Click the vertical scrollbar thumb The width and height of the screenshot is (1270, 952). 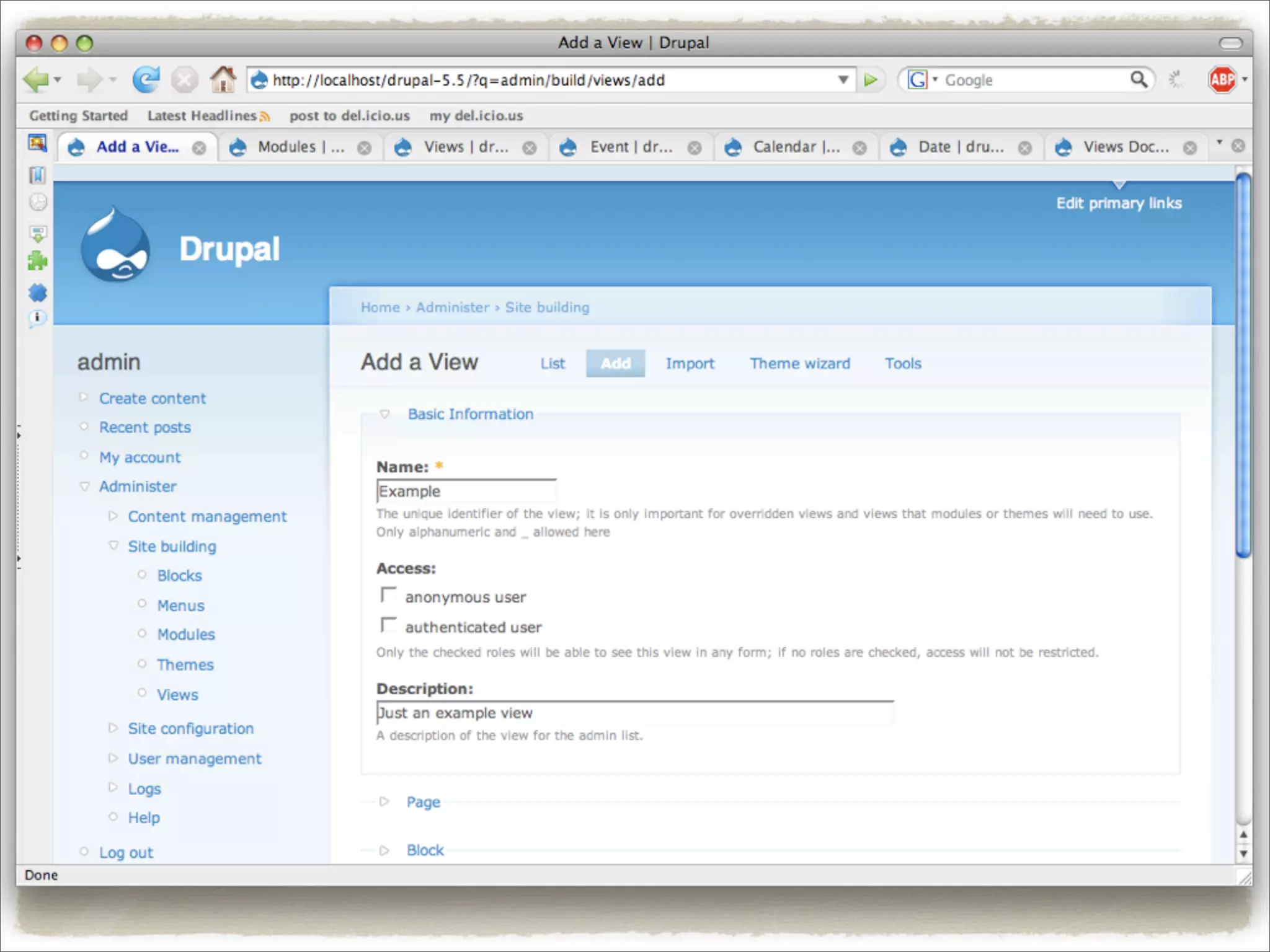[1243, 366]
